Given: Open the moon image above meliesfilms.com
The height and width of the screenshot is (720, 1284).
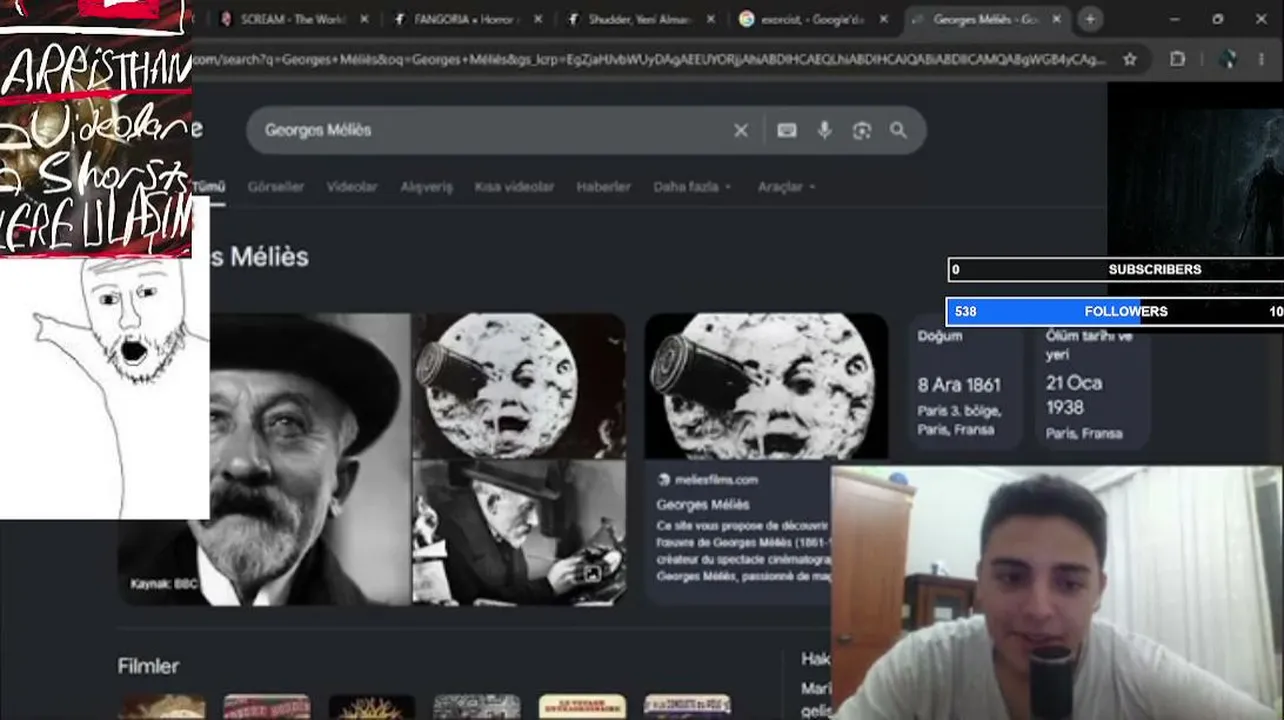Looking at the screenshot, I should (766, 386).
